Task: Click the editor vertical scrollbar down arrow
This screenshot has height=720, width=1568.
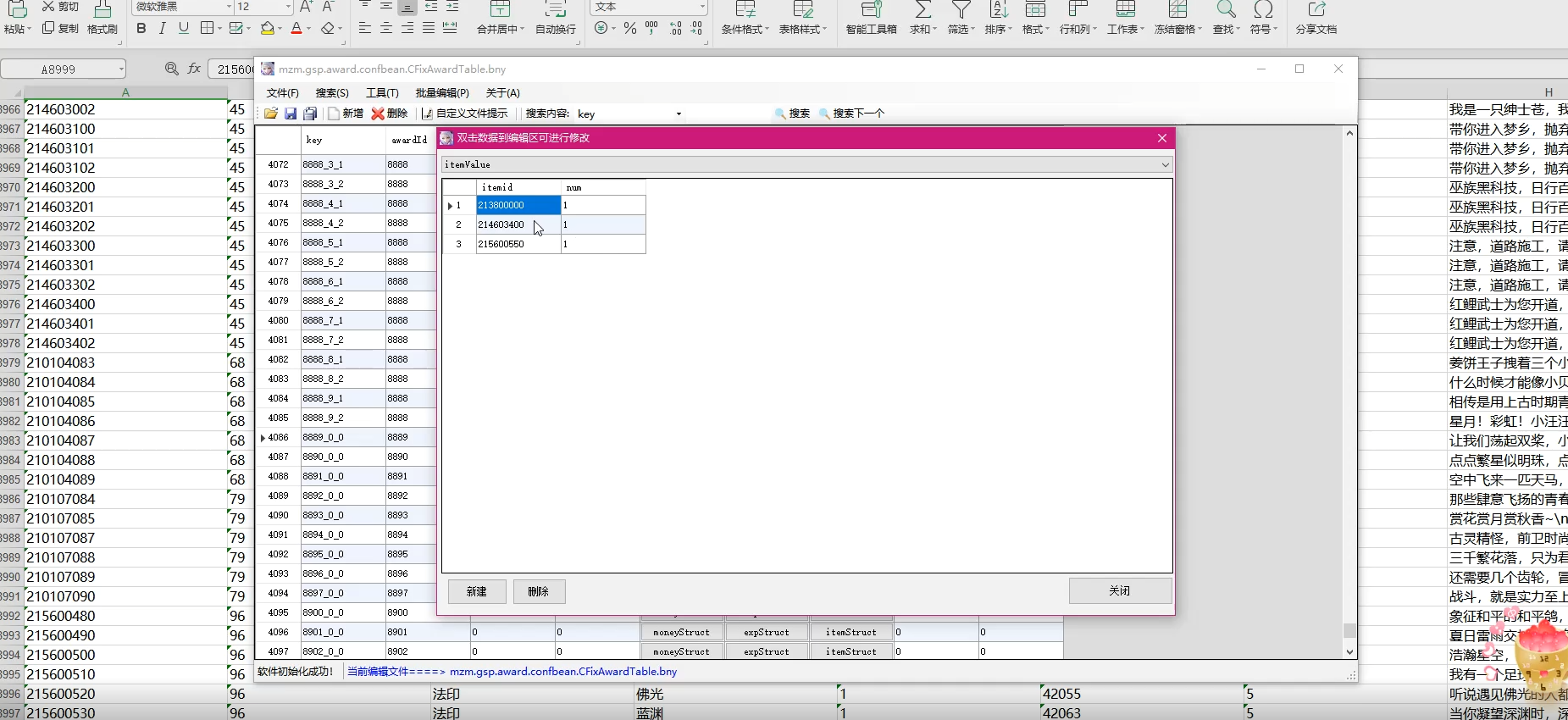Action: tap(1349, 652)
